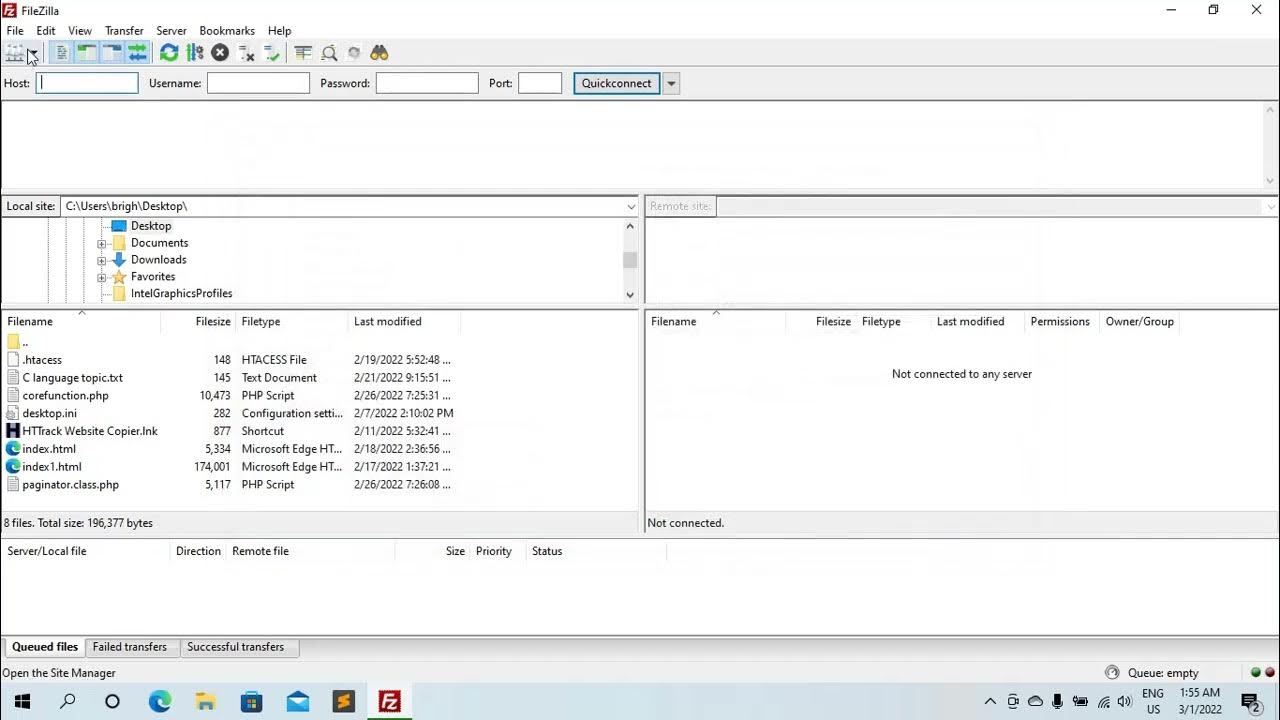1280x720 pixels.
Task: Reconnect to last server icon
Action: (272, 53)
